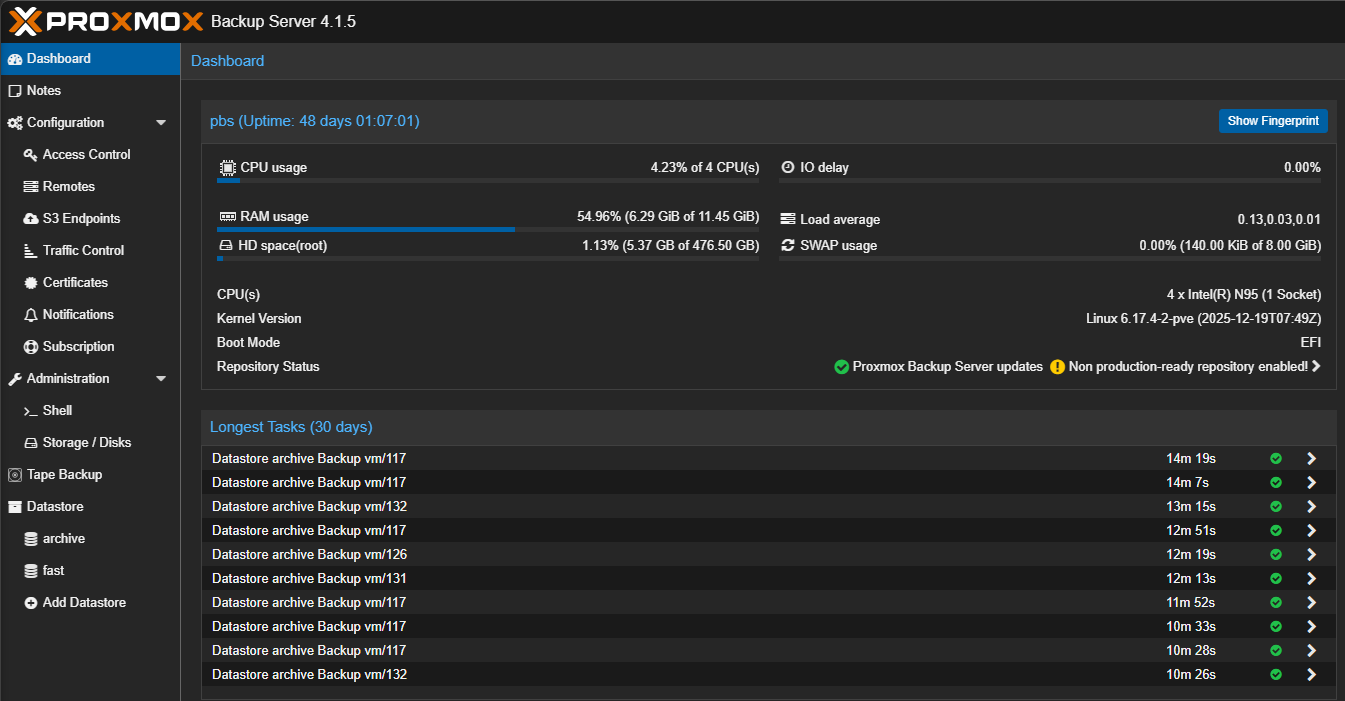Open the Dashboard sidebar entry
The height and width of the screenshot is (701, 1345).
coord(90,59)
